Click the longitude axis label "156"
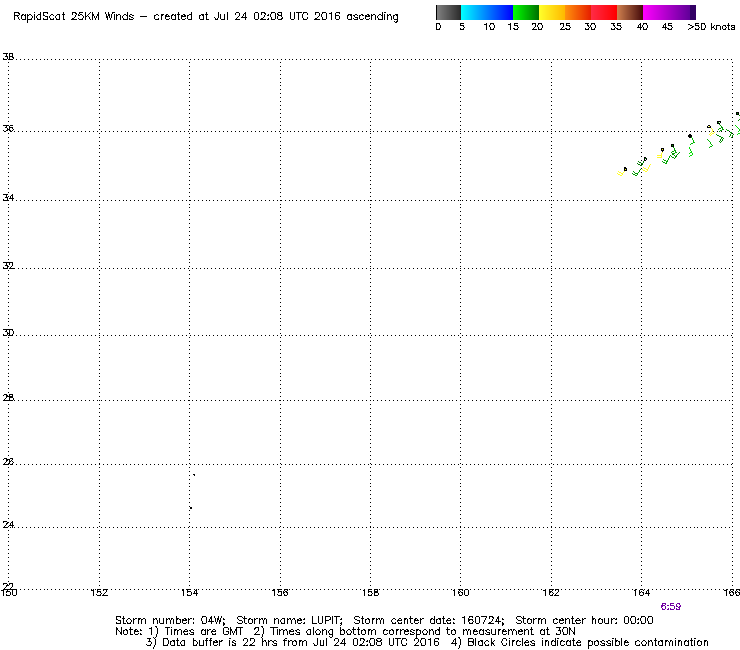Image resolution: width=740 pixels, height=650 pixels. click(x=280, y=592)
